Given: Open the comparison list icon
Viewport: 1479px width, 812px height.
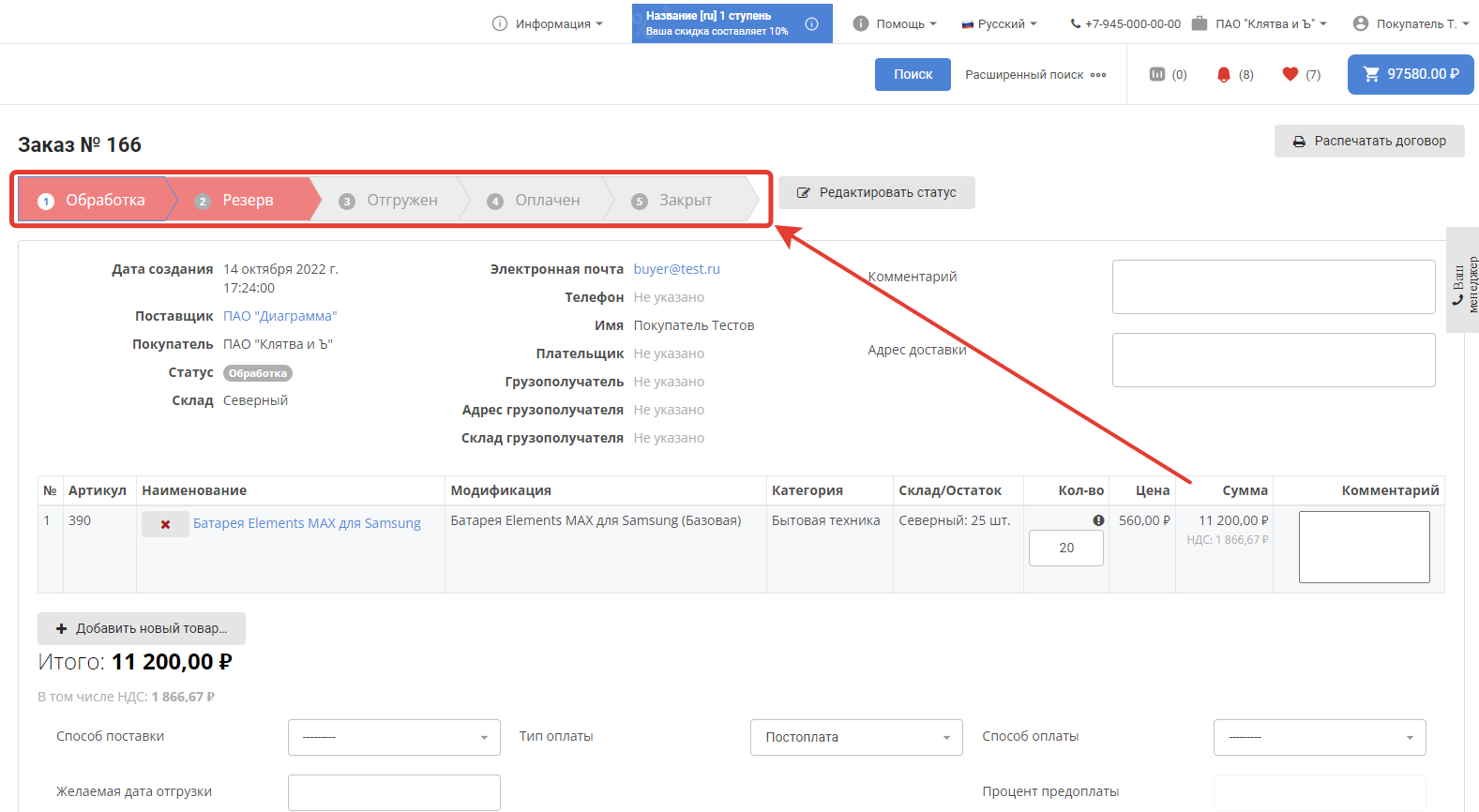Looking at the screenshot, I should (1157, 74).
